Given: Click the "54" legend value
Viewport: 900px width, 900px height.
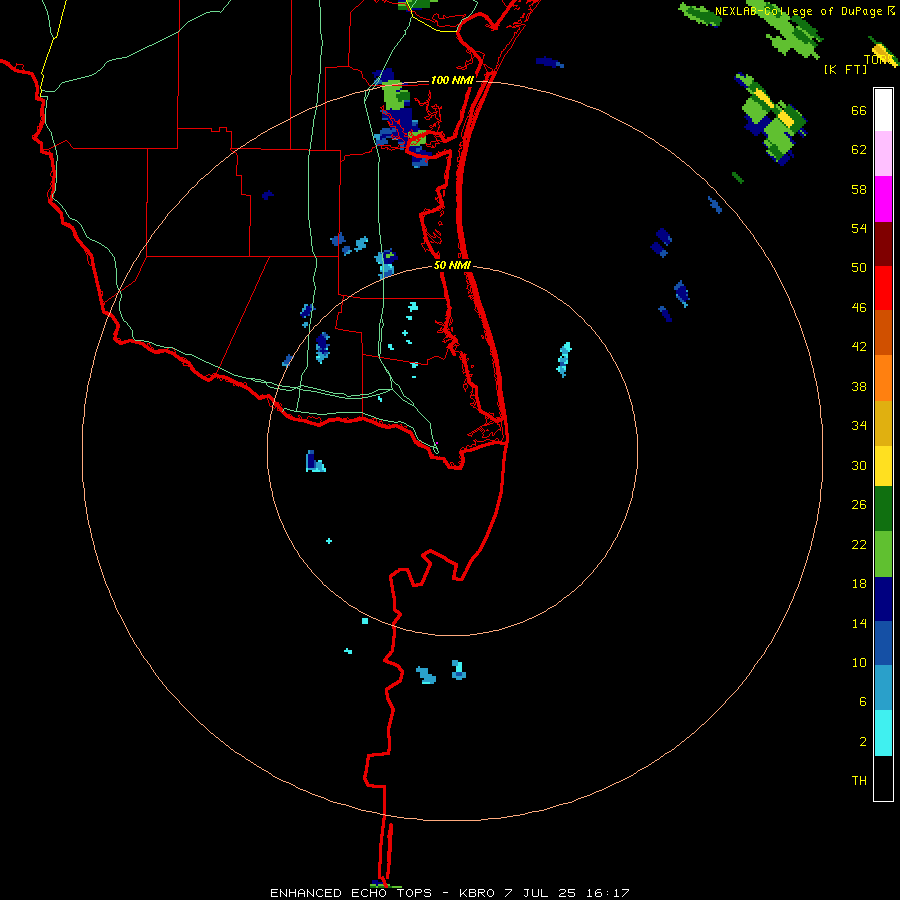Looking at the screenshot, I should [859, 228].
